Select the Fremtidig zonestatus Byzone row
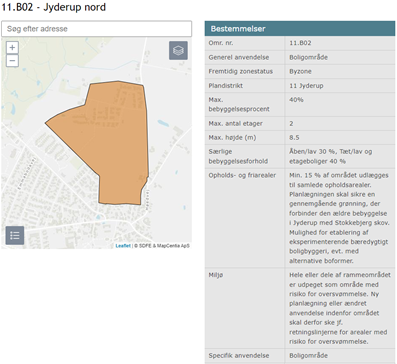The width and height of the screenshot is (397, 364). coord(300,71)
